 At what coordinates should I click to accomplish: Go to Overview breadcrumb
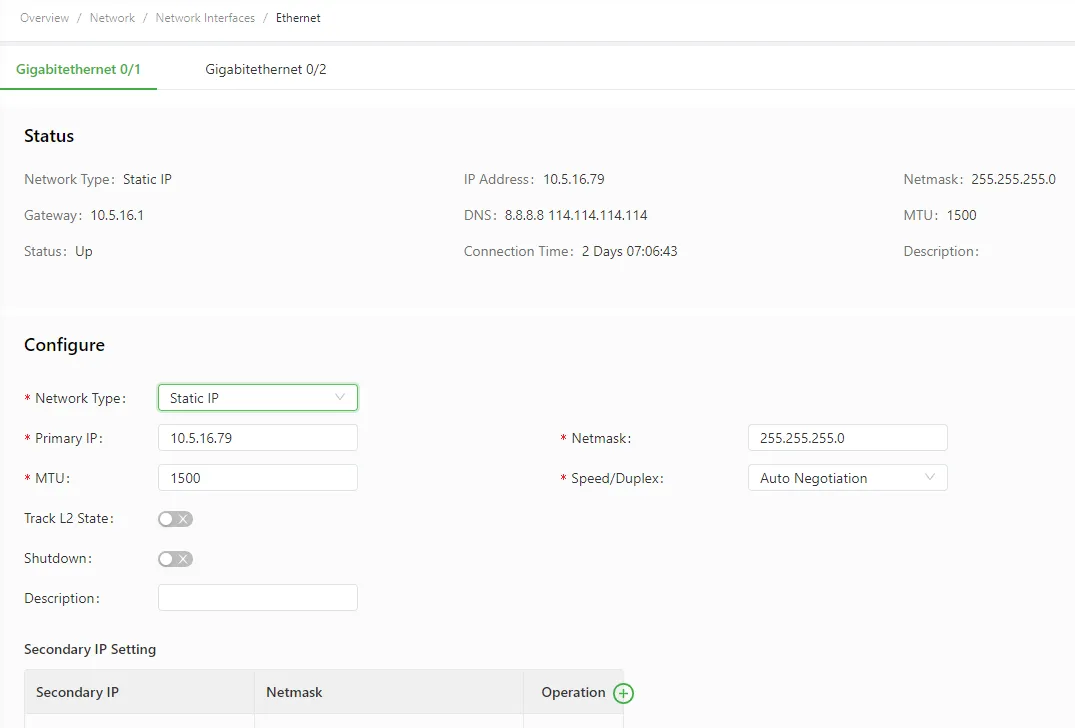click(x=45, y=18)
